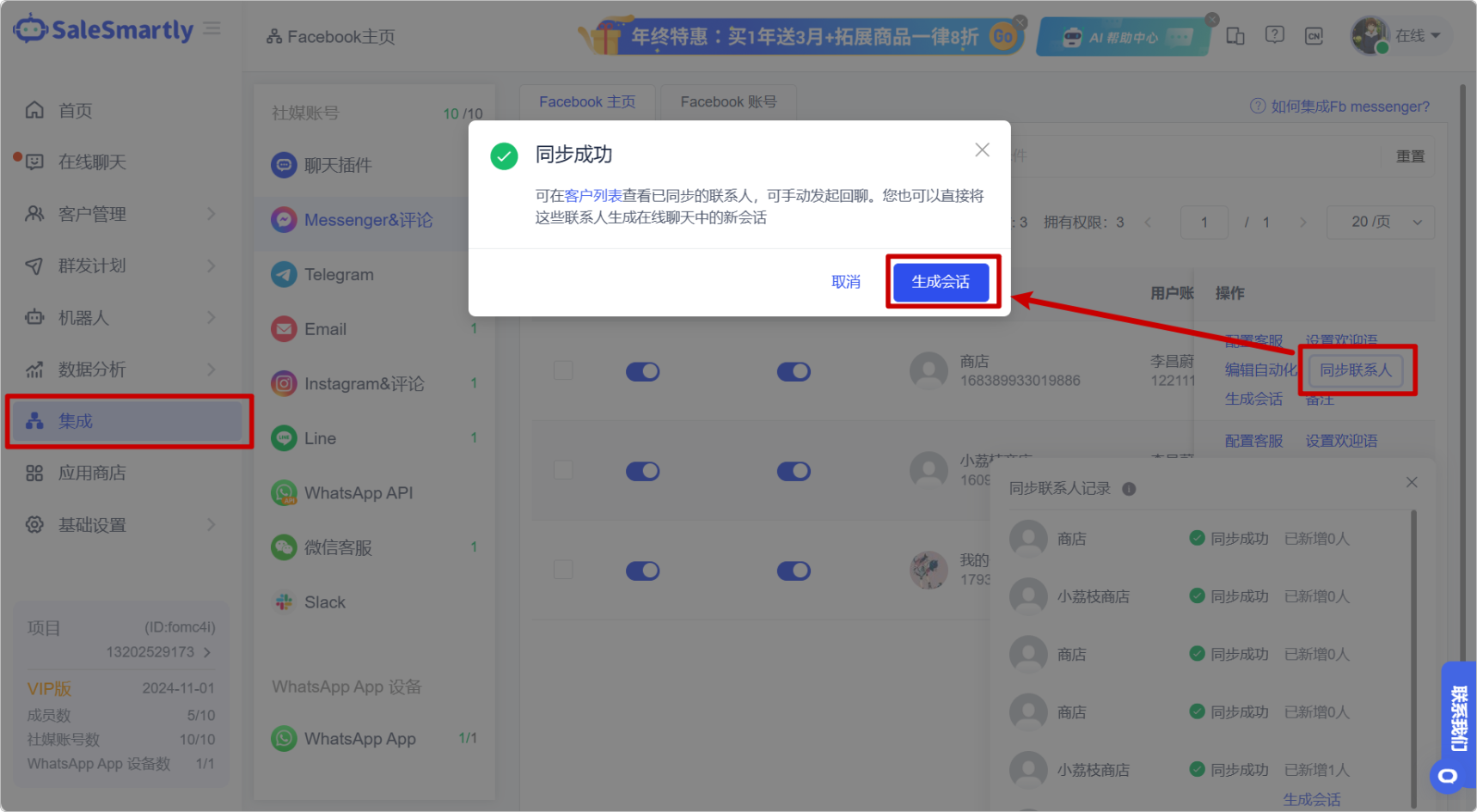Switch language with the CN icon
The width and height of the screenshot is (1477, 812).
tap(1314, 36)
